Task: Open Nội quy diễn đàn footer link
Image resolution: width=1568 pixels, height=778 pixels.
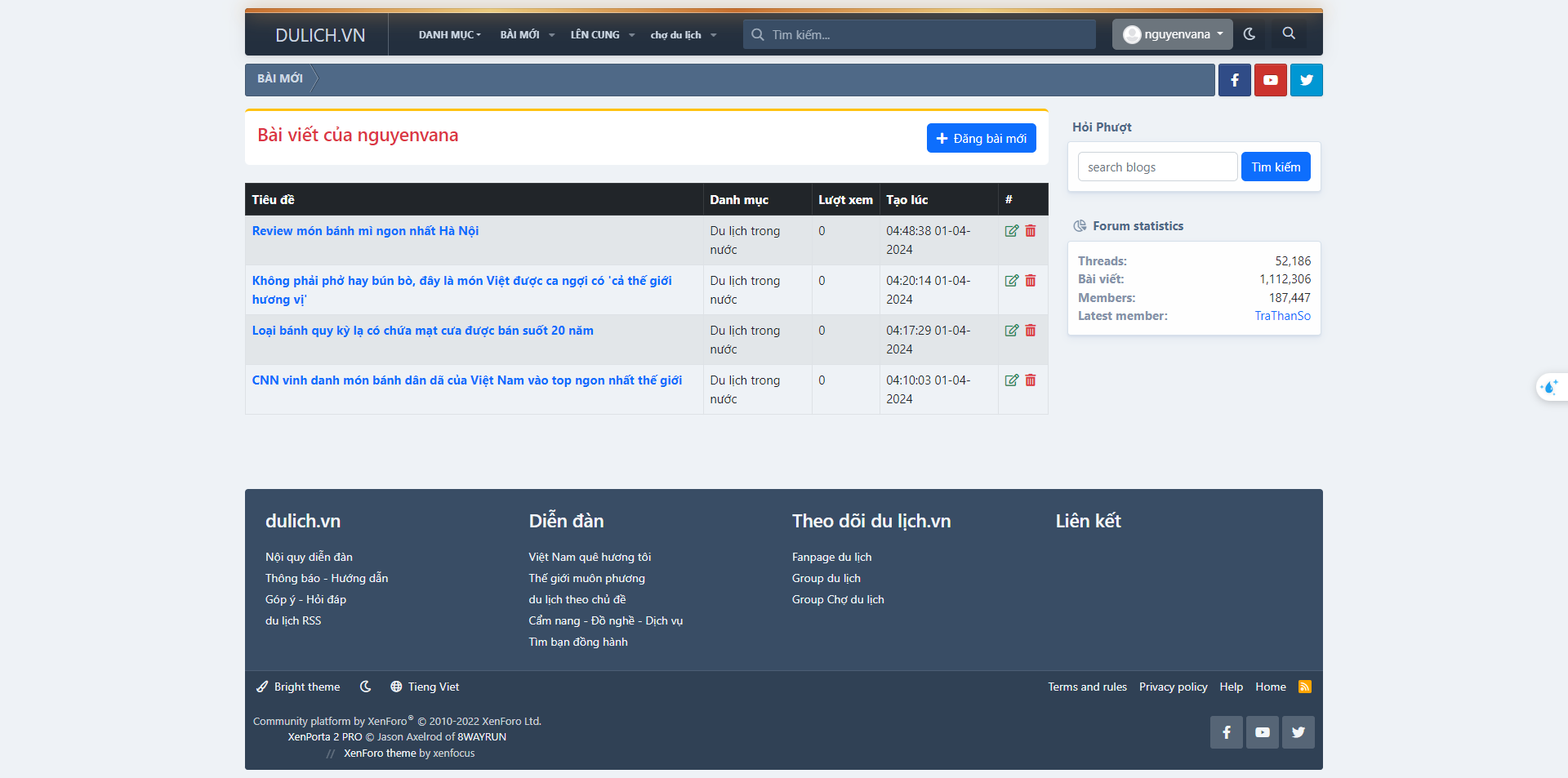Action: click(x=309, y=557)
